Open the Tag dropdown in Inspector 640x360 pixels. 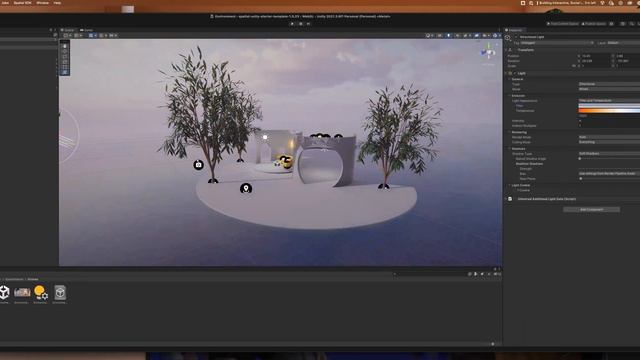click(x=557, y=43)
